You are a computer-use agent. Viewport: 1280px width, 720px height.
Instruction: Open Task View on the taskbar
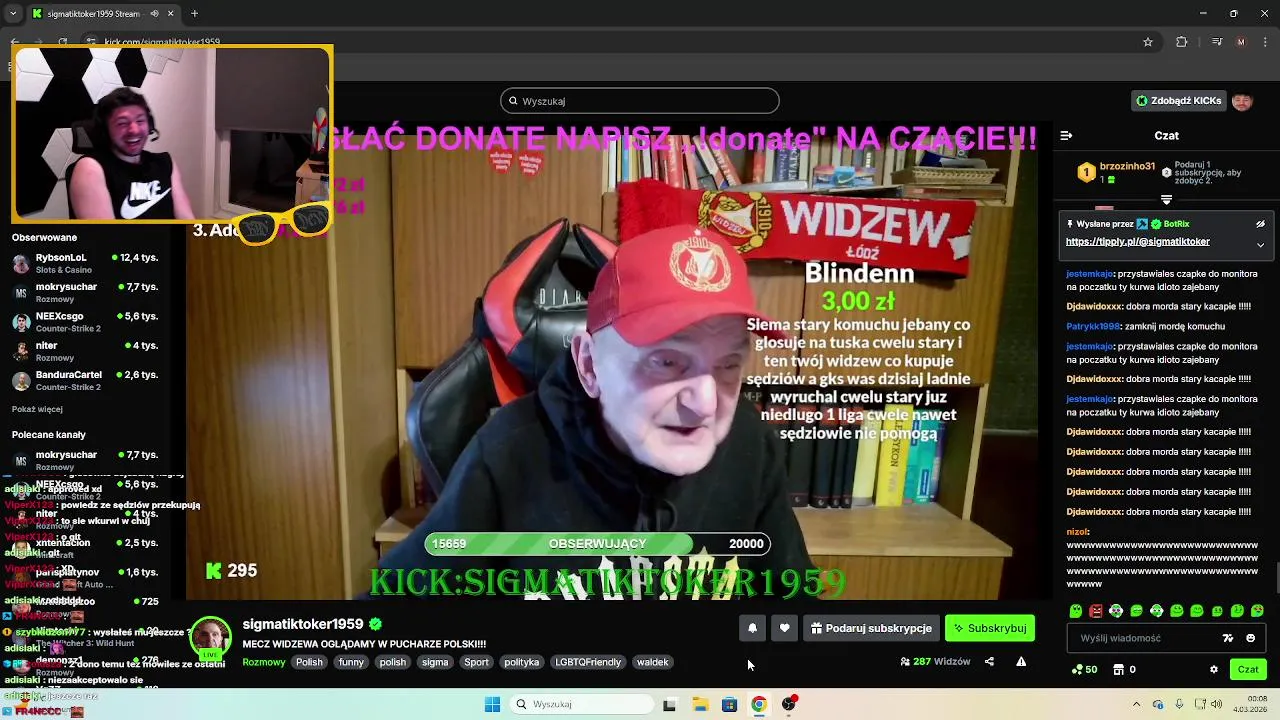(x=669, y=704)
